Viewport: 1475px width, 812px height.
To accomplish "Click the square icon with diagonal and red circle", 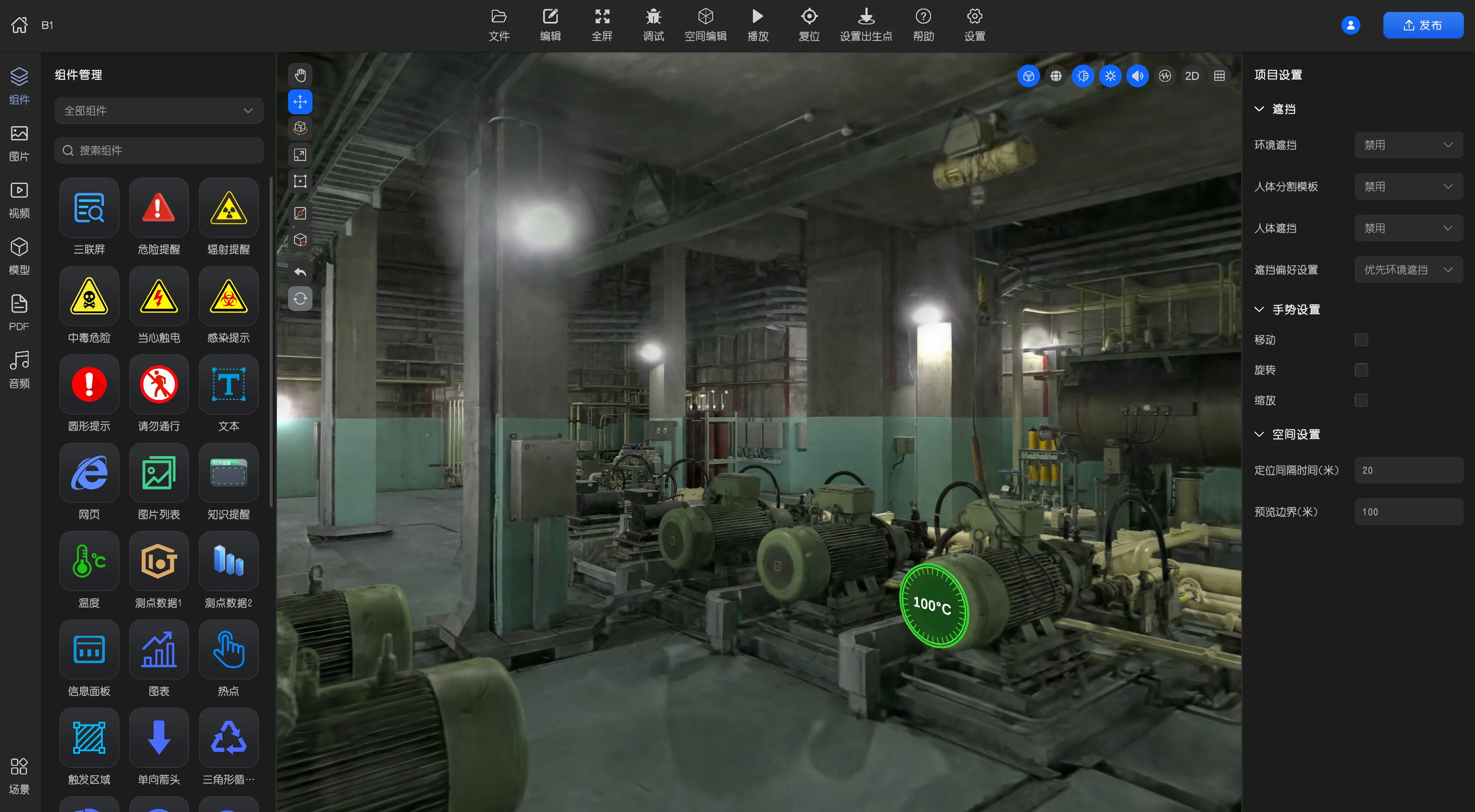I will click(x=300, y=213).
